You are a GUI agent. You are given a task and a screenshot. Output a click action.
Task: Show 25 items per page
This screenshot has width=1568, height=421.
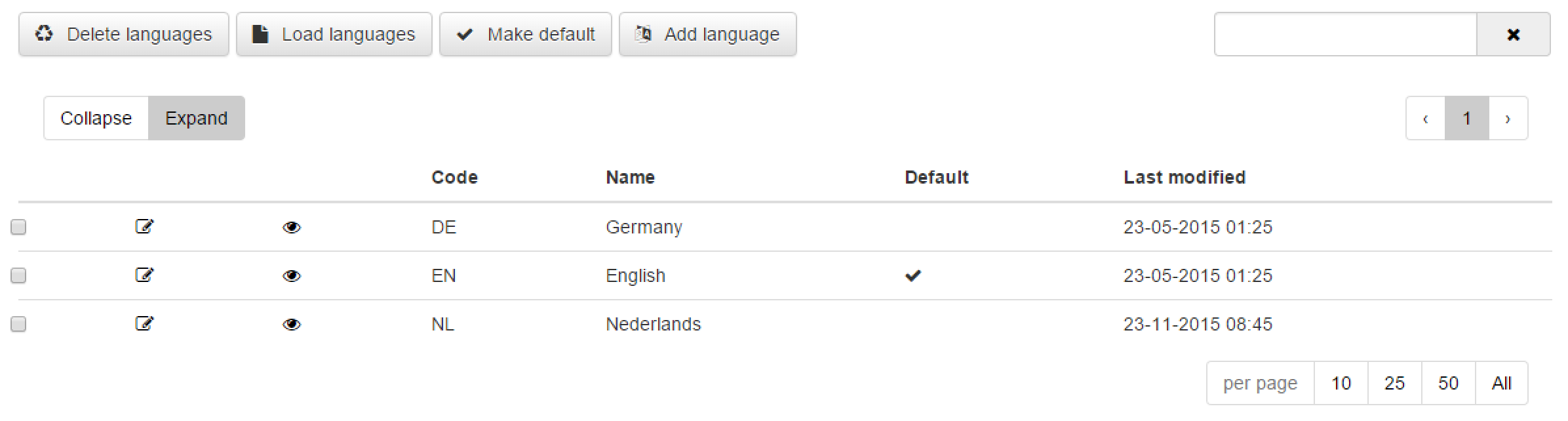tap(1395, 383)
